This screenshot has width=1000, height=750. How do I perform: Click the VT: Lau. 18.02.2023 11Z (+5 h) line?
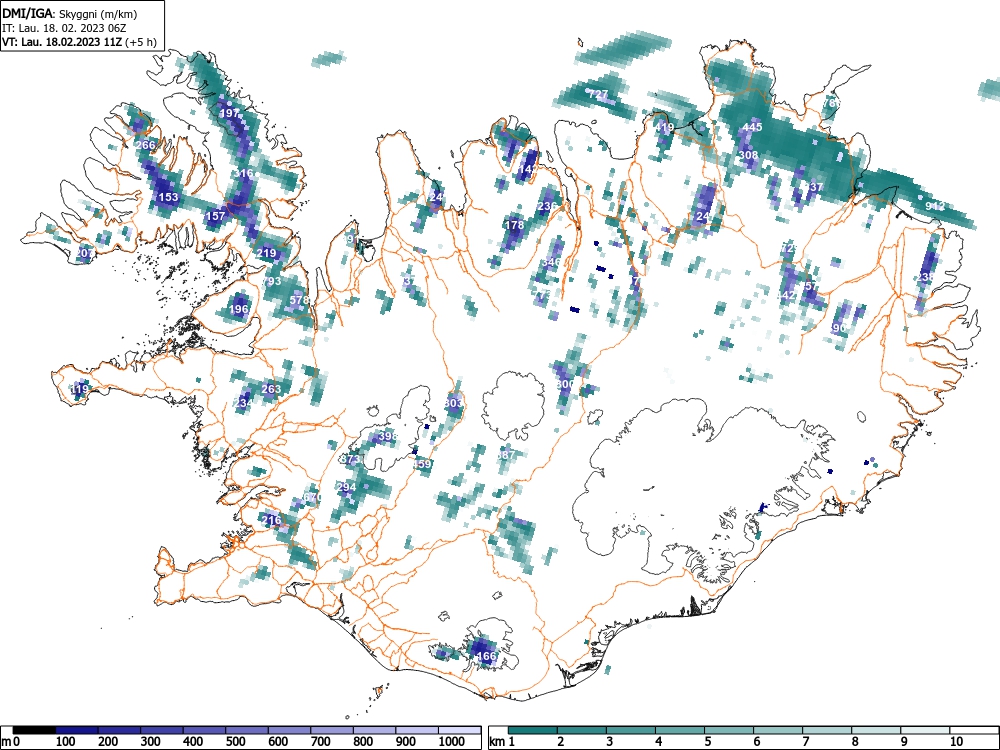(x=79, y=42)
